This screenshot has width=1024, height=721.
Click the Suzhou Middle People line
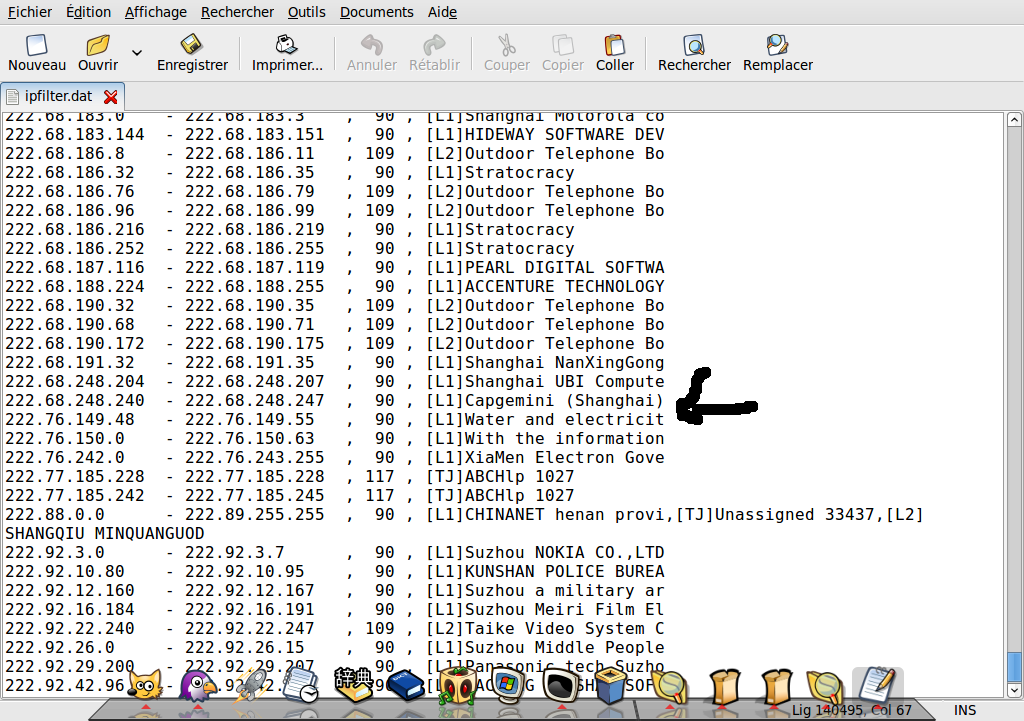(x=334, y=647)
